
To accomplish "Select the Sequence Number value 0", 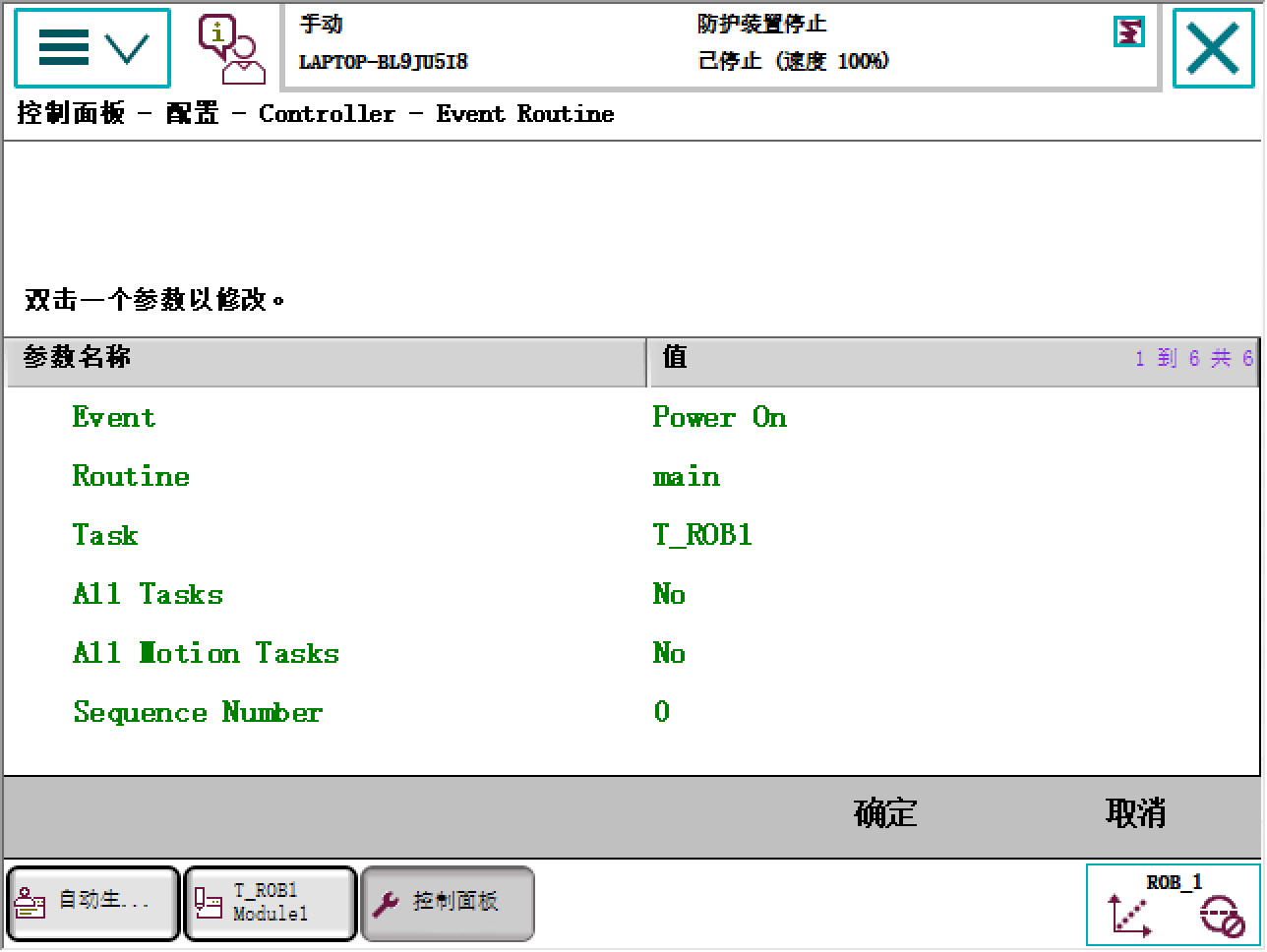I will 661,712.
